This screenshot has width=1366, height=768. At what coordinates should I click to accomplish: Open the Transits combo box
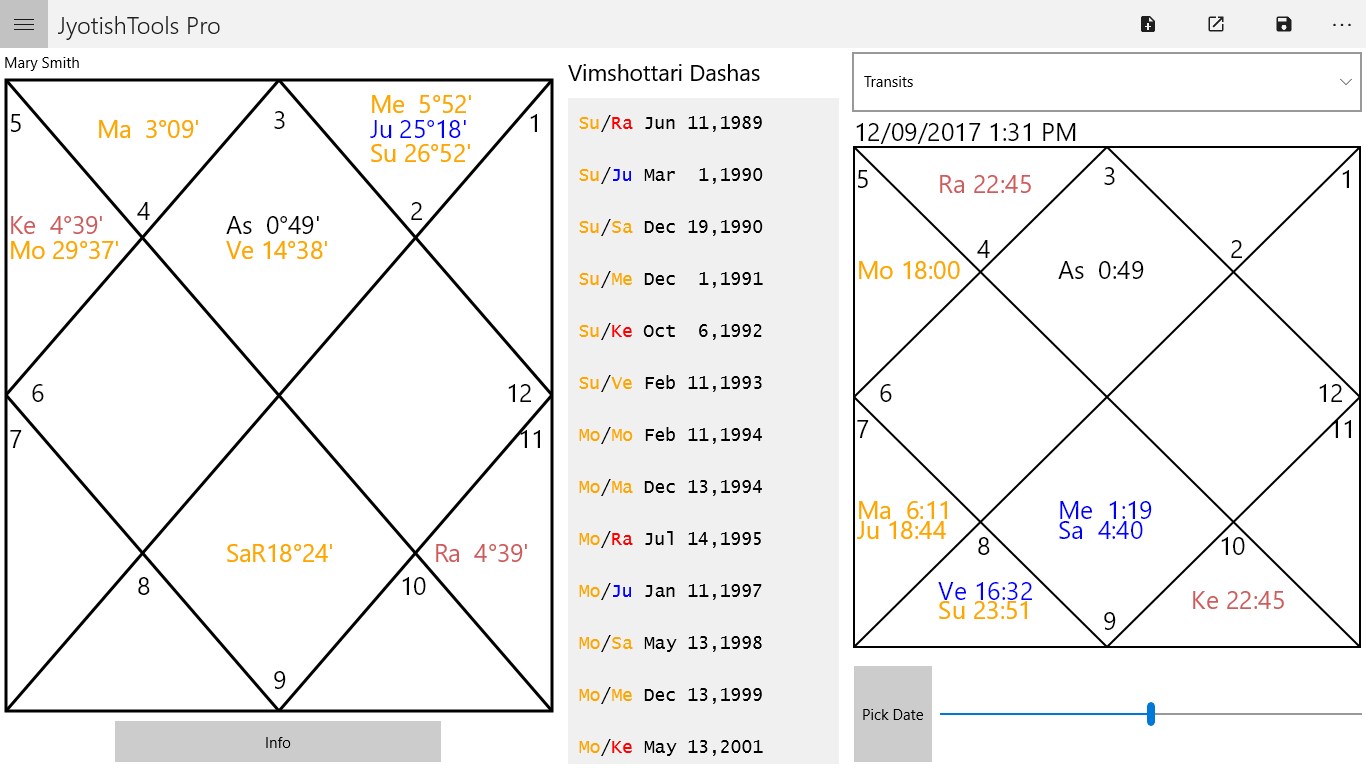[1107, 82]
